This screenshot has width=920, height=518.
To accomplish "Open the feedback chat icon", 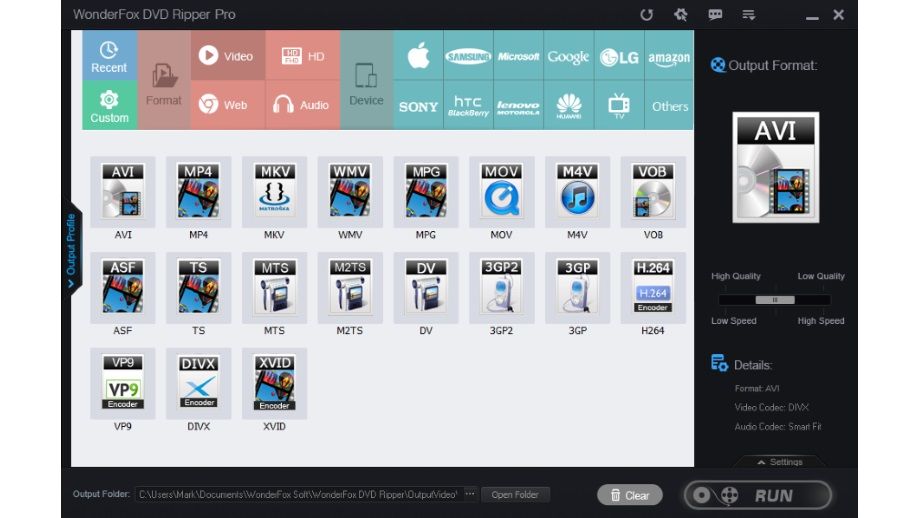I will click(x=715, y=15).
